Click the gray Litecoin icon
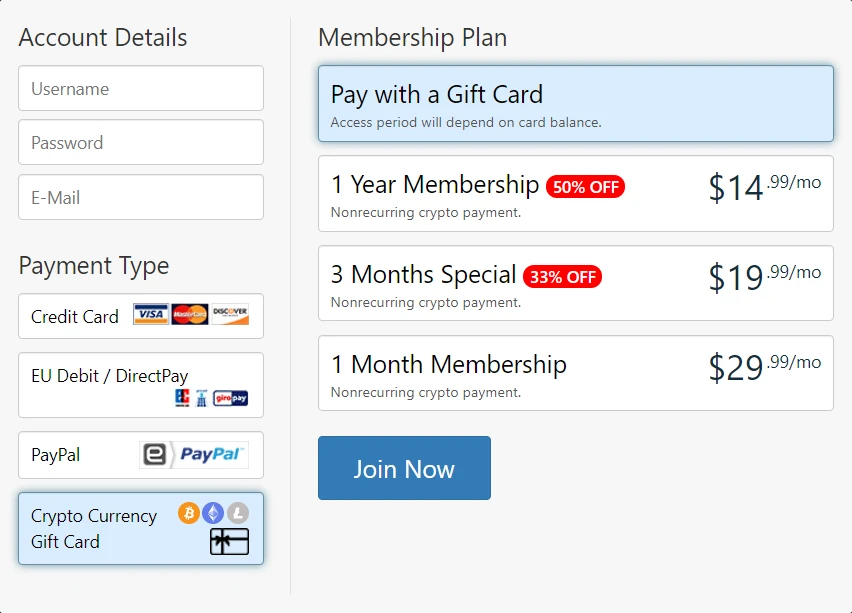This screenshot has width=852, height=613. point(237,513)
